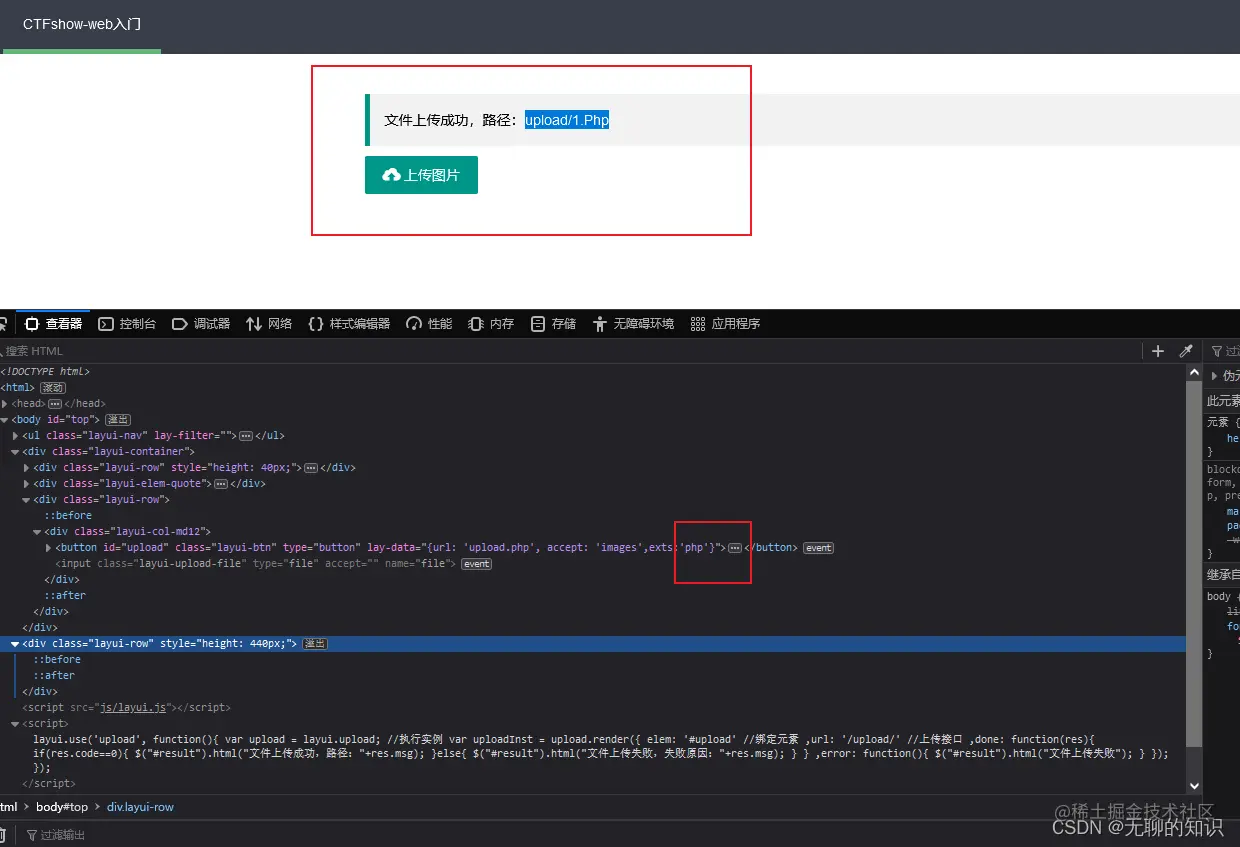This screenshot has width=1240, height=847.
Task: Switch to the 控制台 console tab
Action: [x=127, y=324]
